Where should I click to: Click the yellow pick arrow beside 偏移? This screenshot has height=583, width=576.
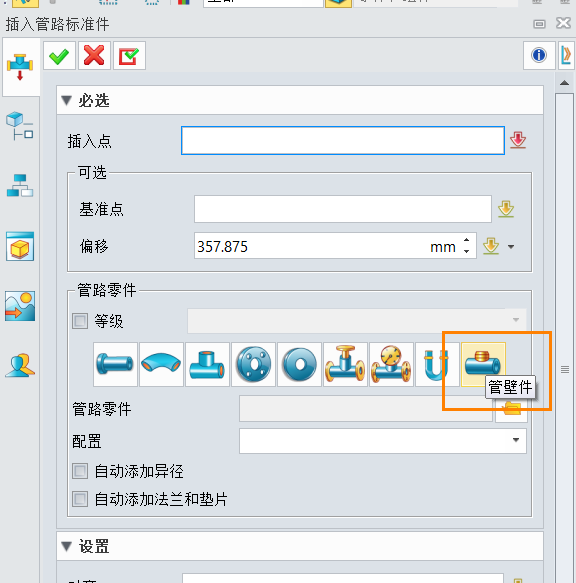pos(491,246)
